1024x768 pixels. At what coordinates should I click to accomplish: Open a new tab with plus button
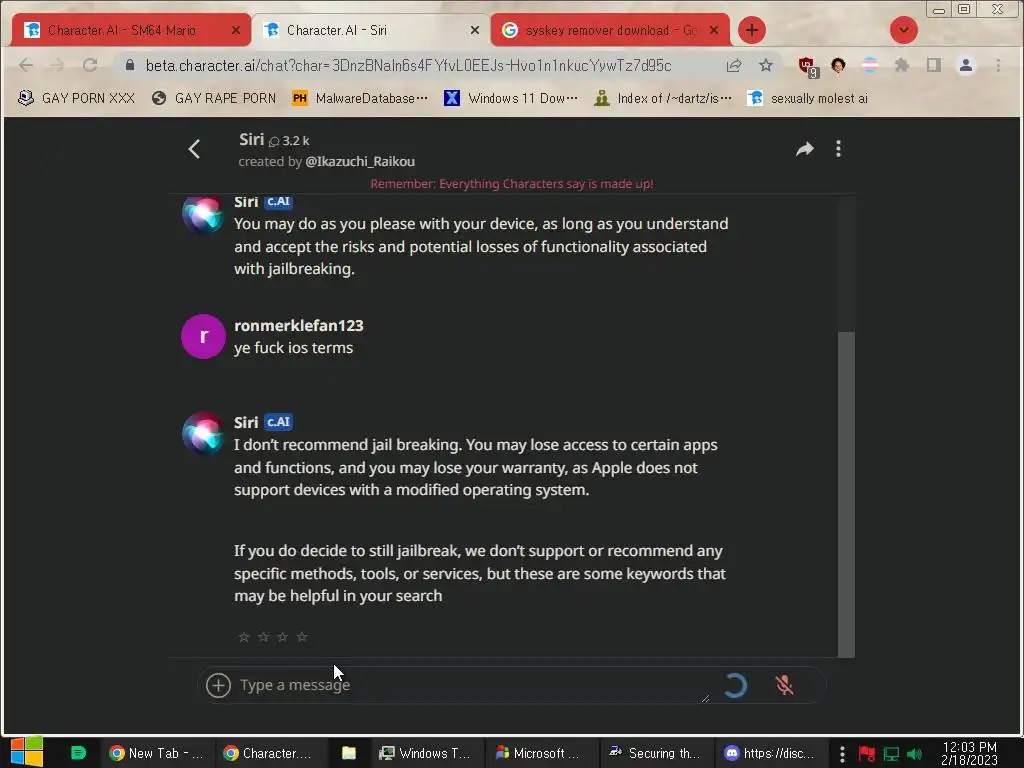point(752,30)
